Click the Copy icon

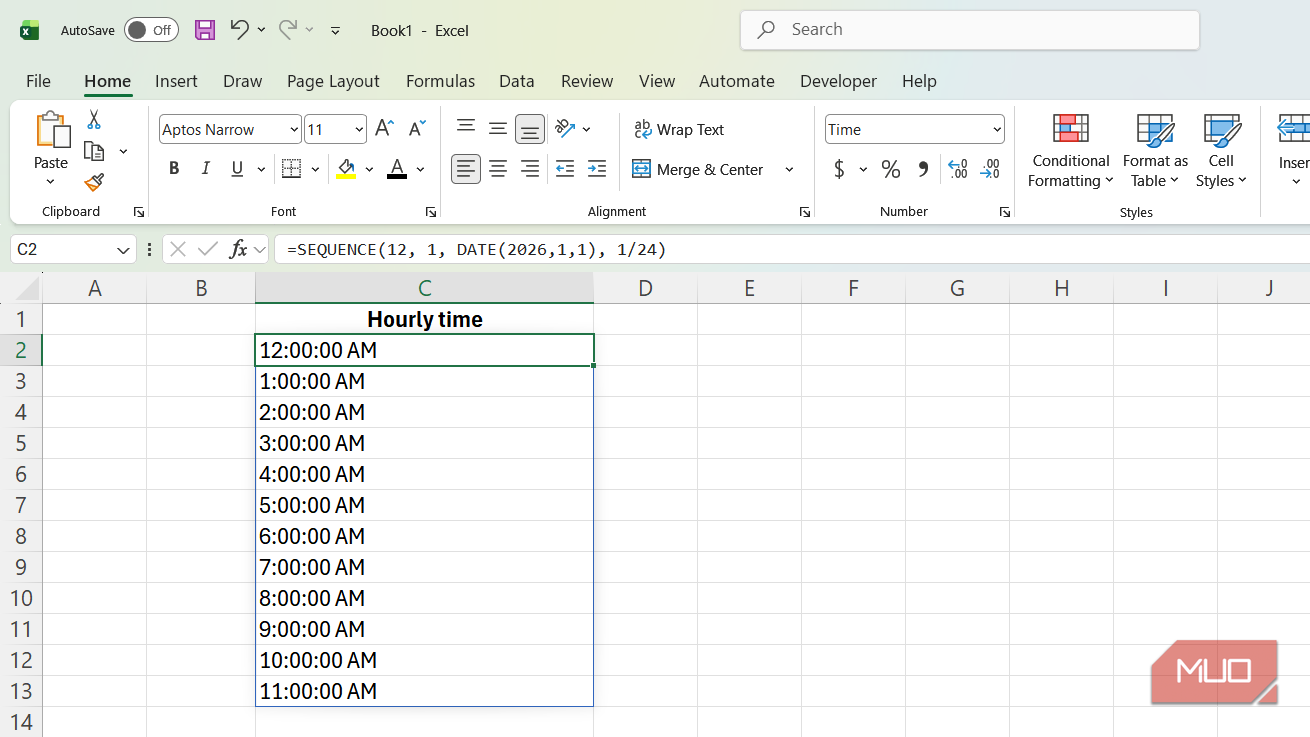click(x=94, y=151)
